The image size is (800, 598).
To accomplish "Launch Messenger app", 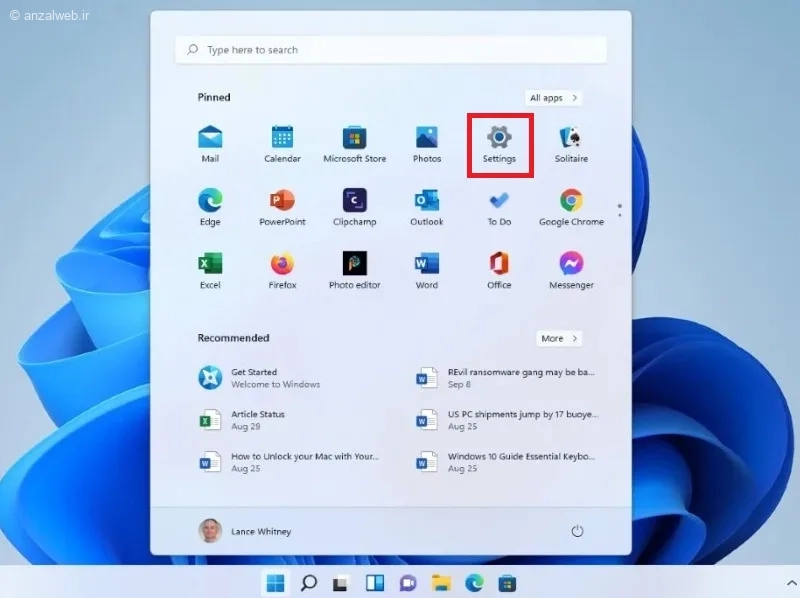I will point(571,270).
